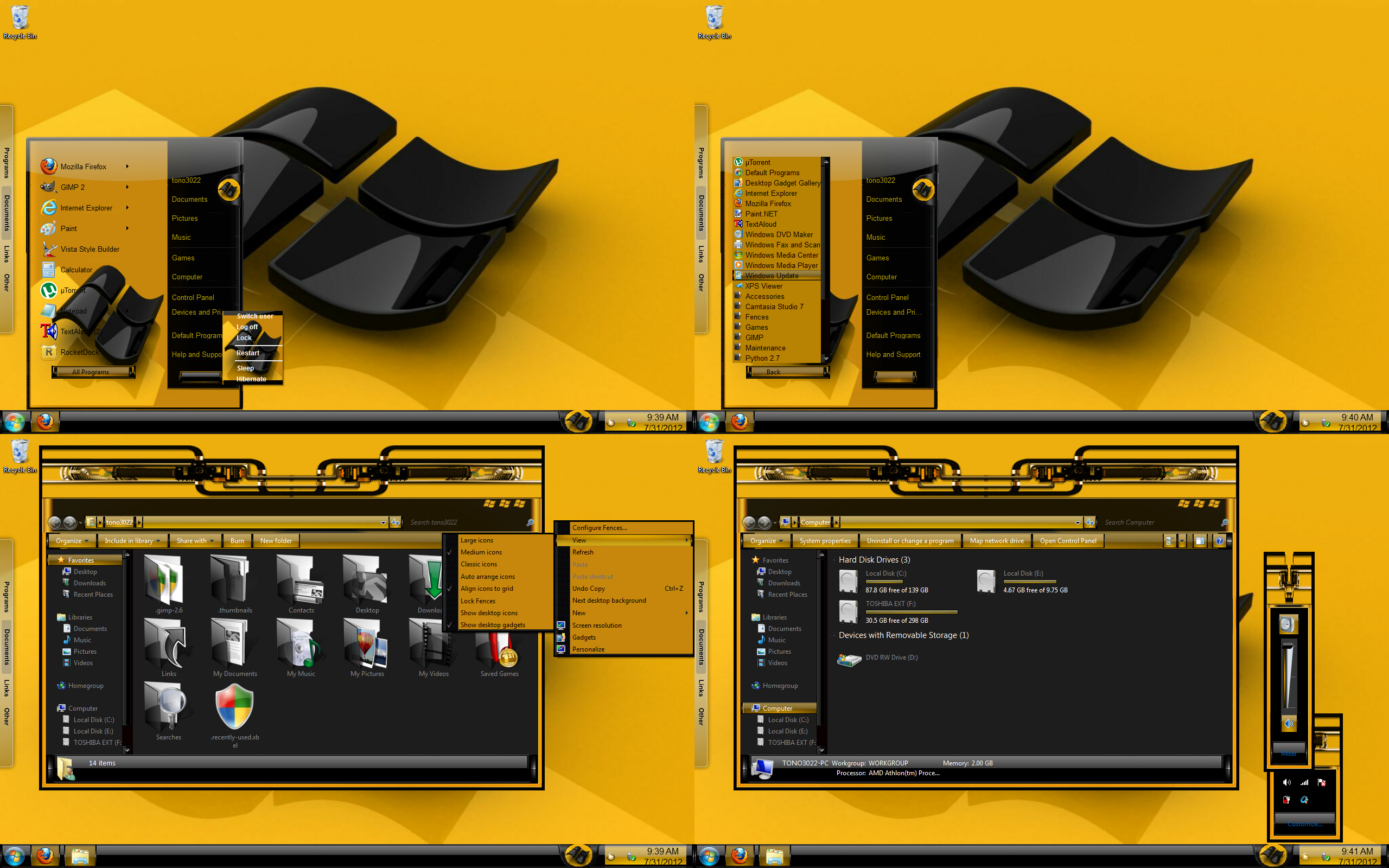The width and height of the screenshot is (1389, 868).
Task: Click the network signal icon in the tray popup
Action: click(1304, 782)
